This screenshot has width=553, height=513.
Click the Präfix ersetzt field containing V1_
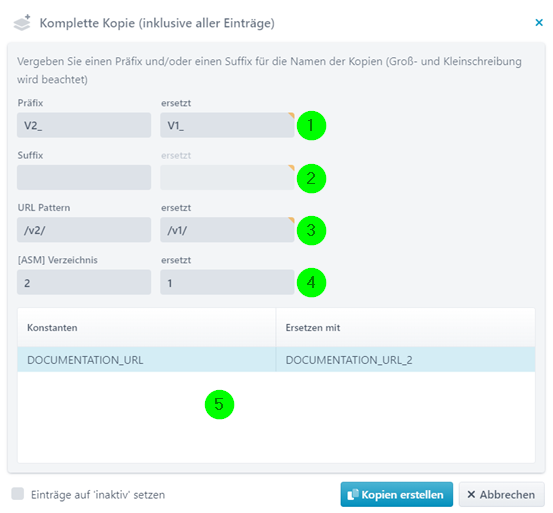(227, 125)
